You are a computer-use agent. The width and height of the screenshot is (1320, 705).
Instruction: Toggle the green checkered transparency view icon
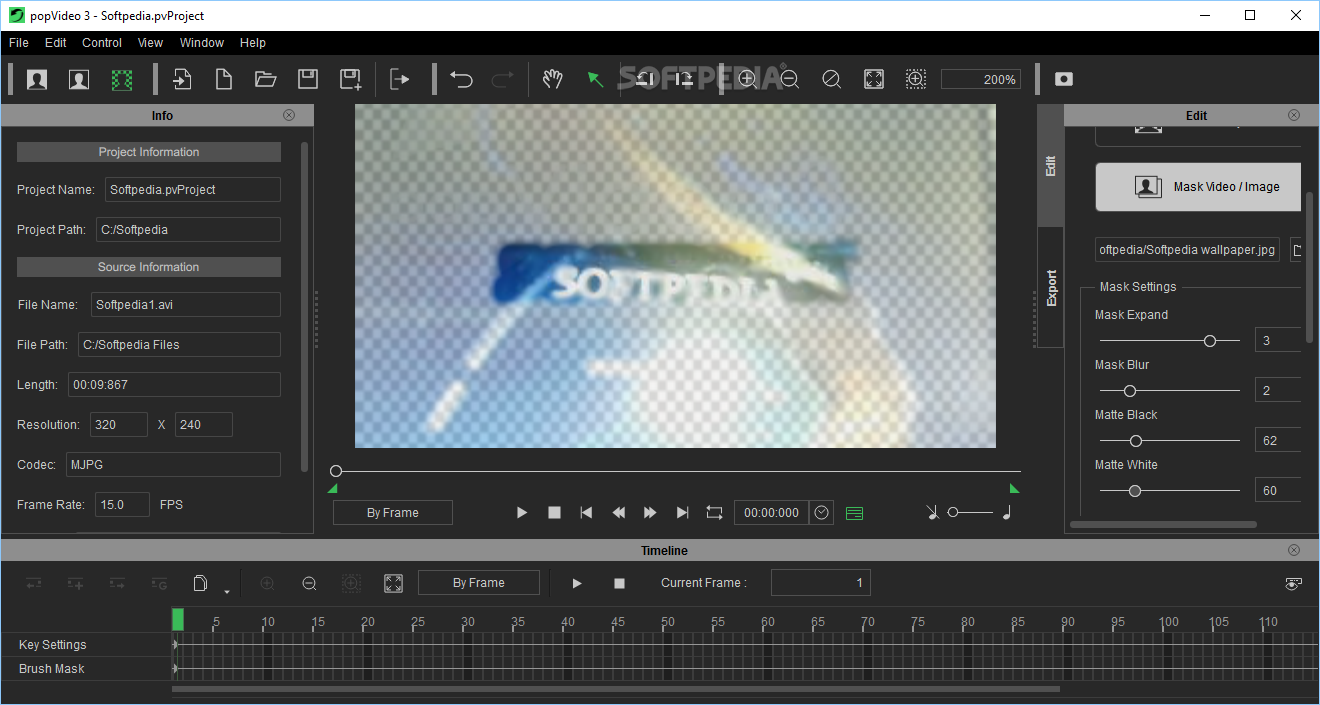(122, 79)
